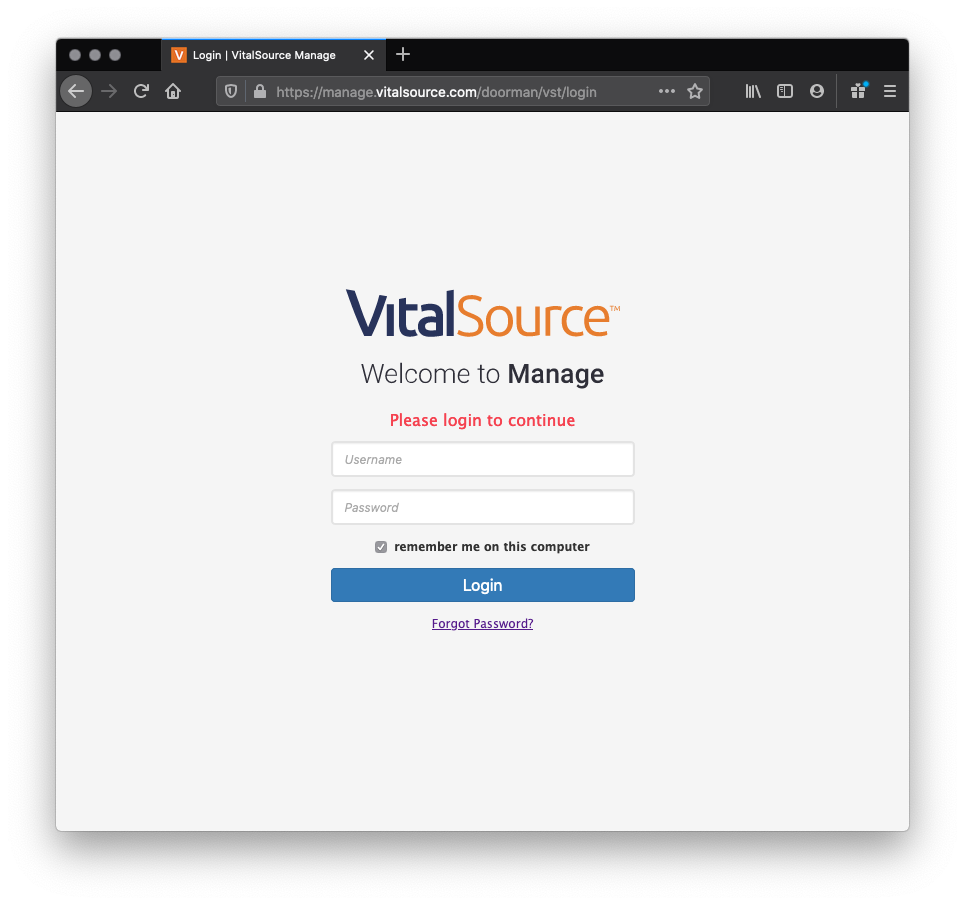Go back using the browser back arrow

[76, 92]
